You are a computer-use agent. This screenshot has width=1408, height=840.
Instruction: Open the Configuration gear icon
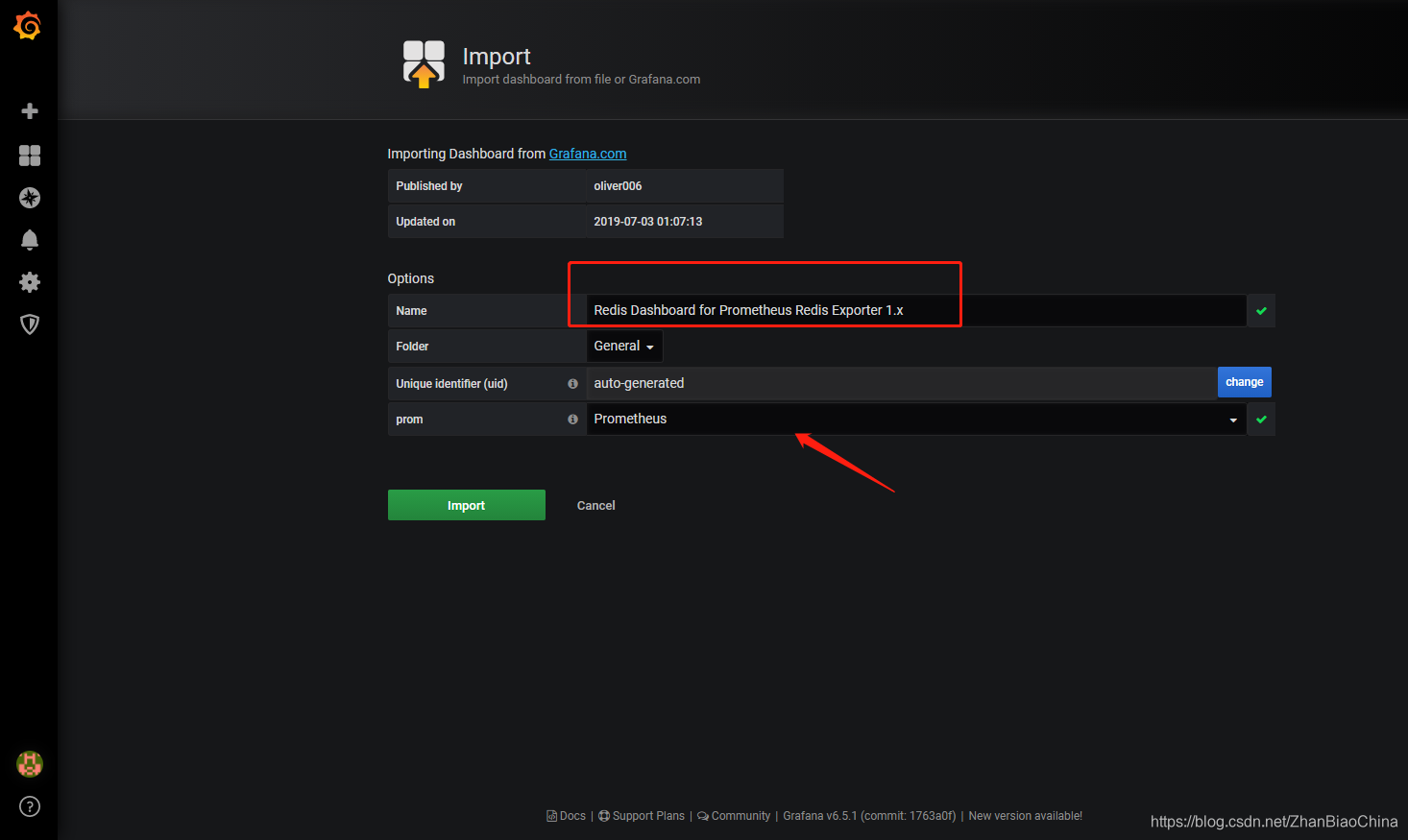point(30,282)
